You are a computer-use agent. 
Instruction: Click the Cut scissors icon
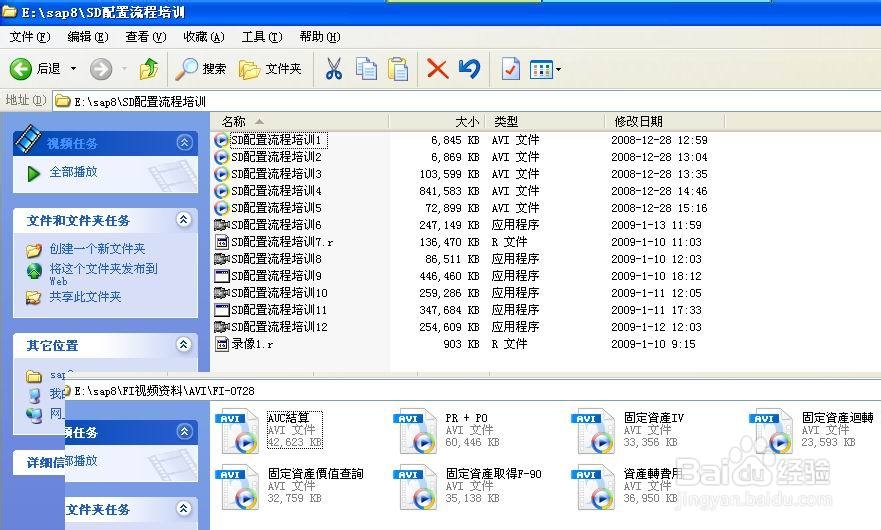[334, 69]
